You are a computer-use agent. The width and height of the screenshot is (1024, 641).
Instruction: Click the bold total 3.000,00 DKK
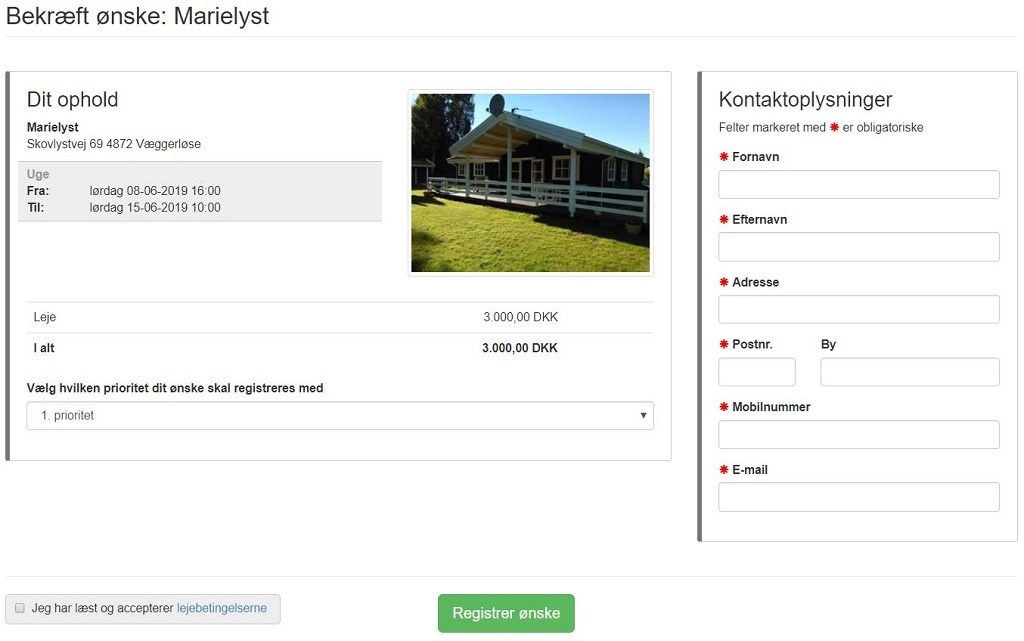(x=520, y=348)
